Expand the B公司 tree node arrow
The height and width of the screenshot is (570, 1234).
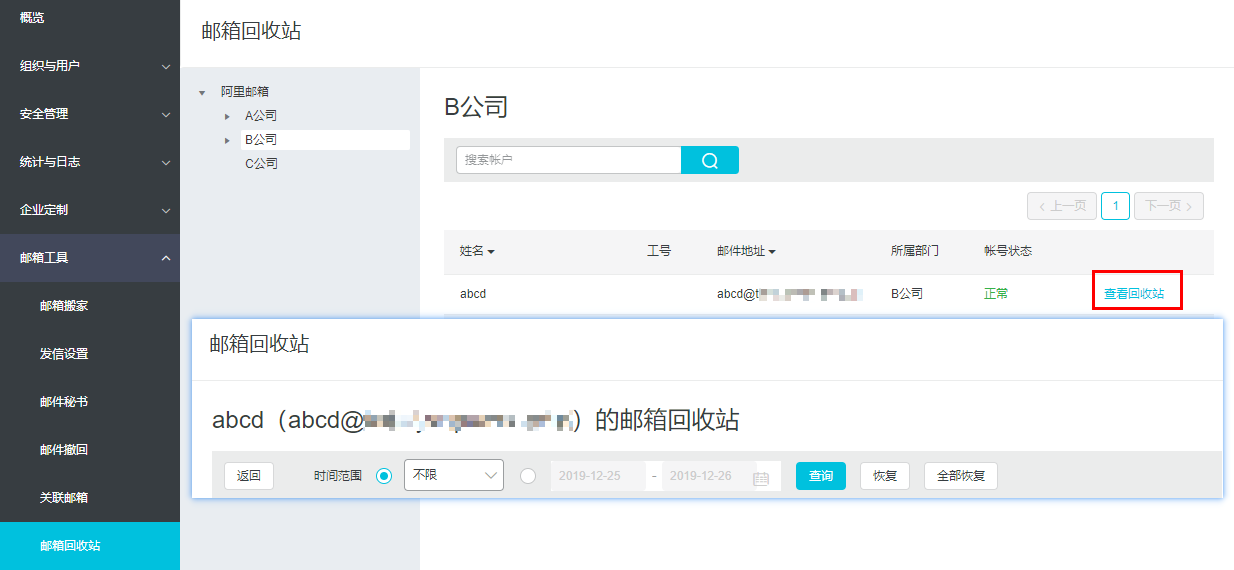[227, 140]
